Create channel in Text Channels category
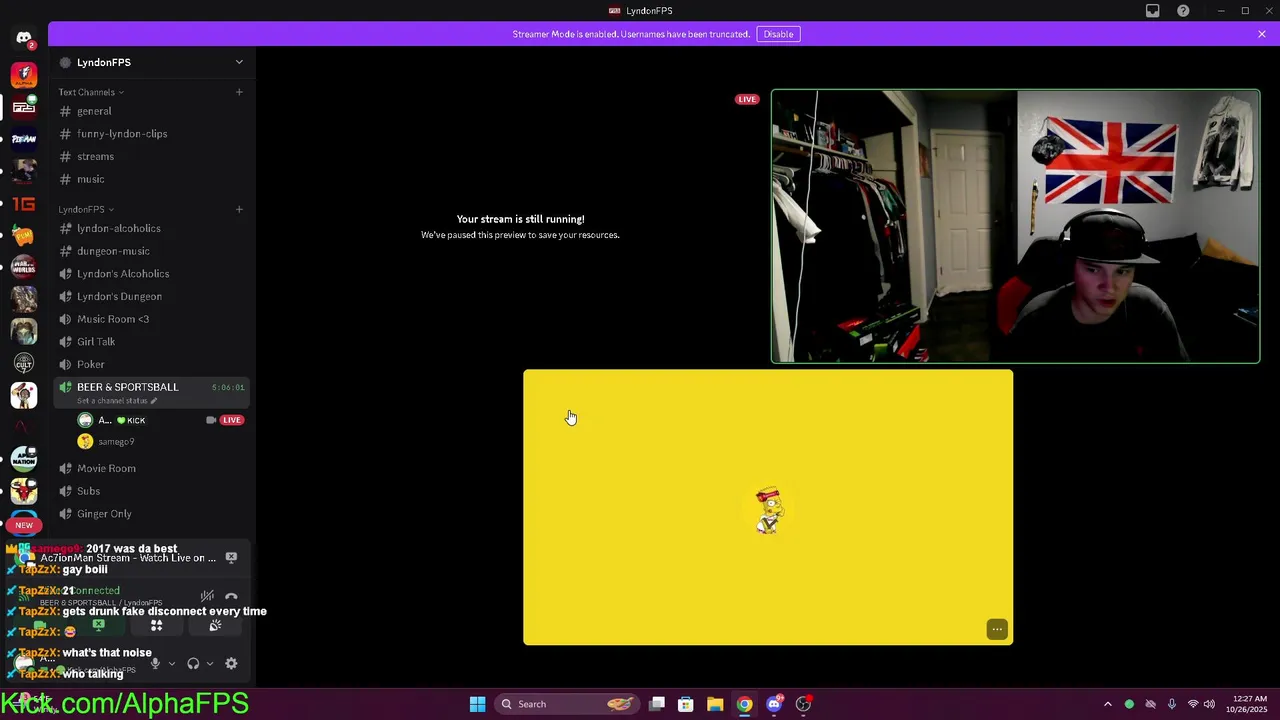The height and width of the screenshot is (720, 1280). pos(239,92)
